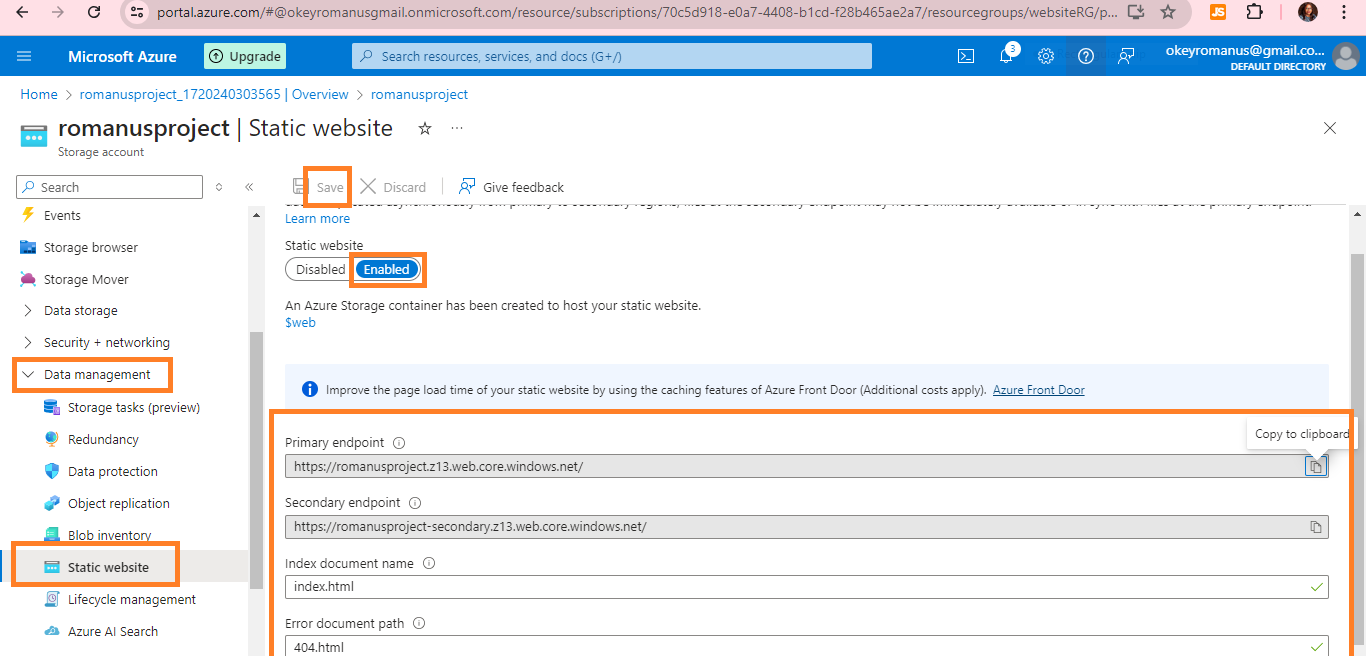Image resolution: width=1366 pixels, height=656 pixels.
Task: Open the help question mark icon
Action: [1086, 56]
